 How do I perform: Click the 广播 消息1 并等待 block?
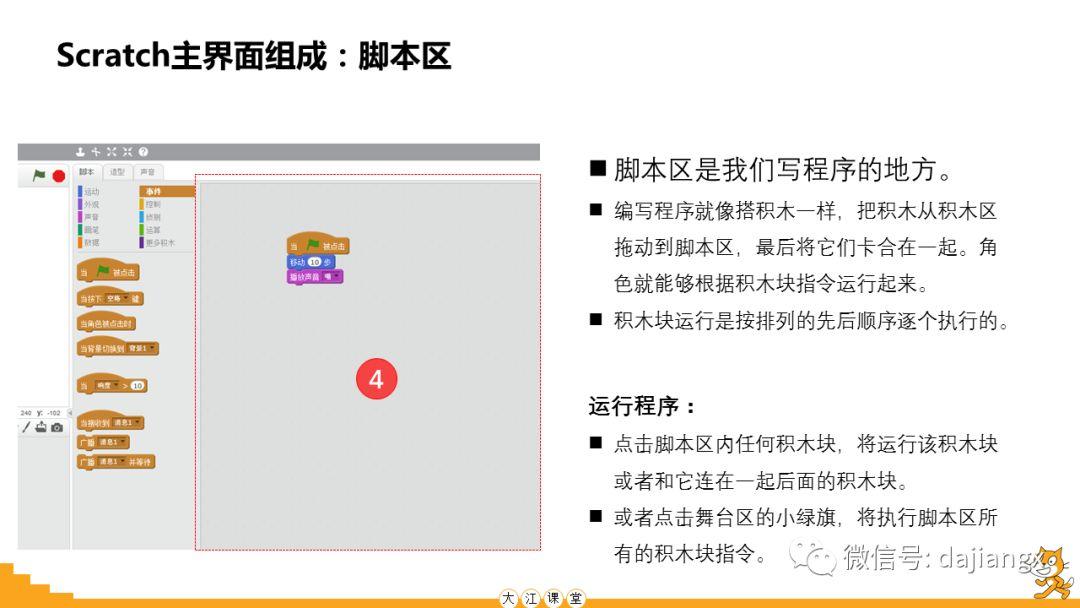(116, 461)
